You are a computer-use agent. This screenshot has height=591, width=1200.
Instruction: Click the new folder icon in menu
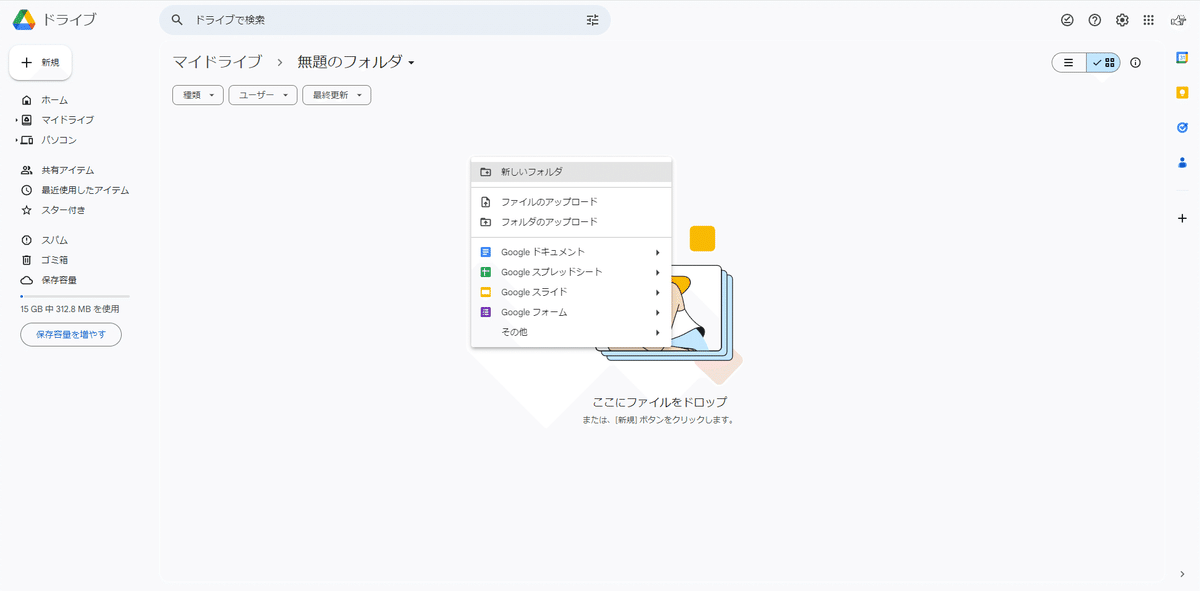[485, 172]
